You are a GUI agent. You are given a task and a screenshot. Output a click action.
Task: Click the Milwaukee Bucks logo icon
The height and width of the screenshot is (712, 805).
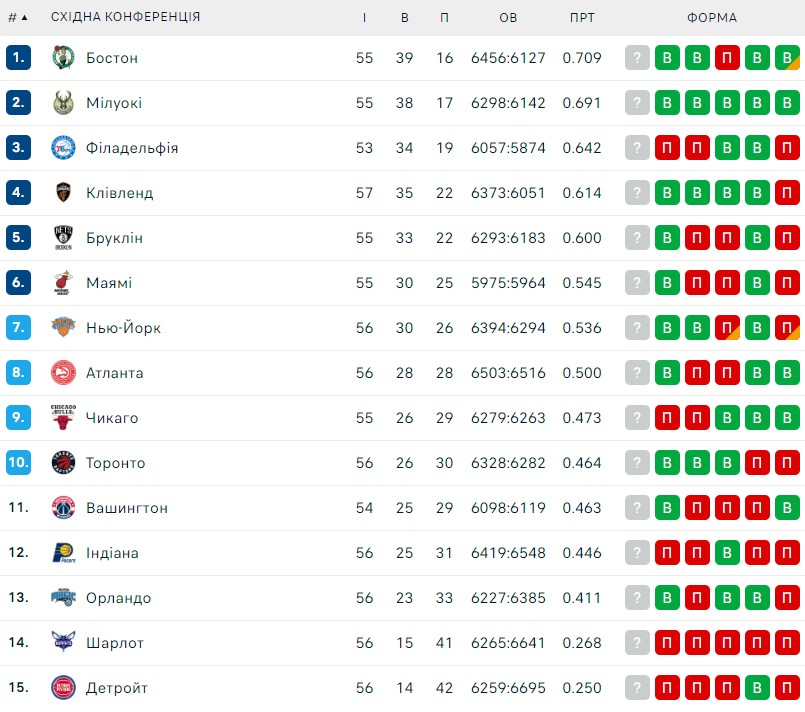coord(63,103)
